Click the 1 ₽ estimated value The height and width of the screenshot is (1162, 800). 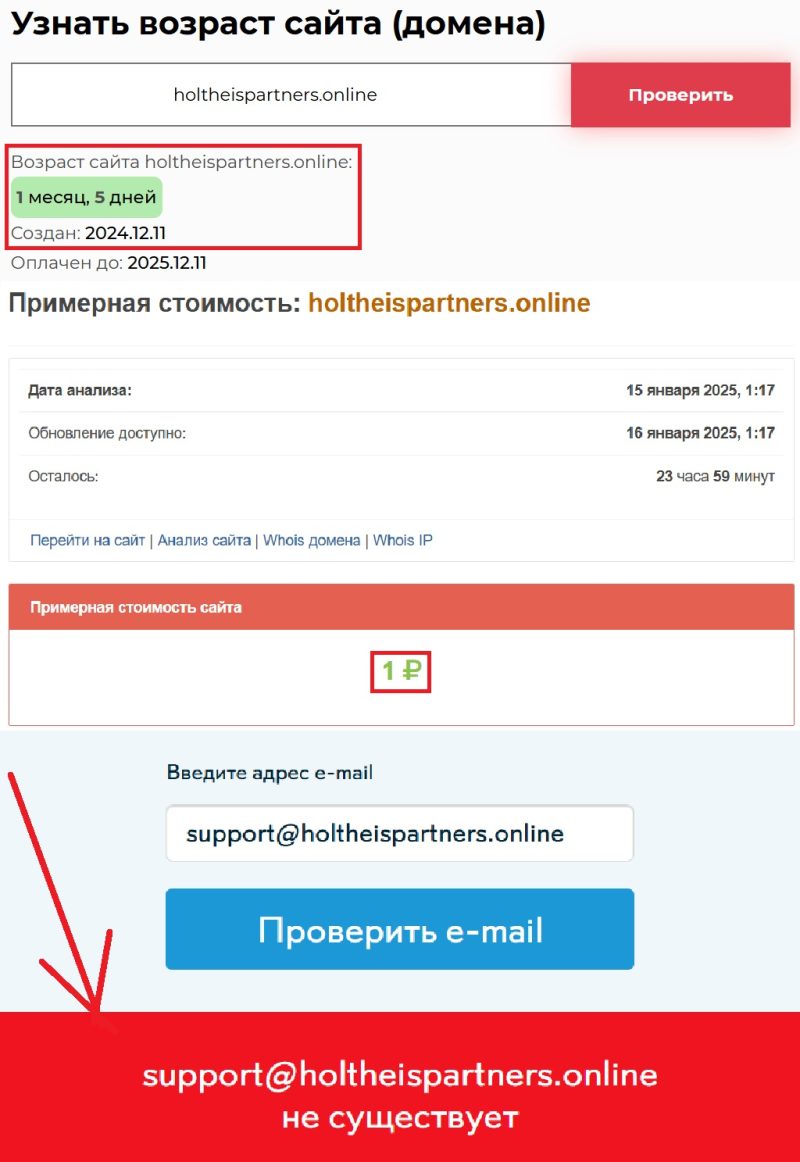click(401, 671)
